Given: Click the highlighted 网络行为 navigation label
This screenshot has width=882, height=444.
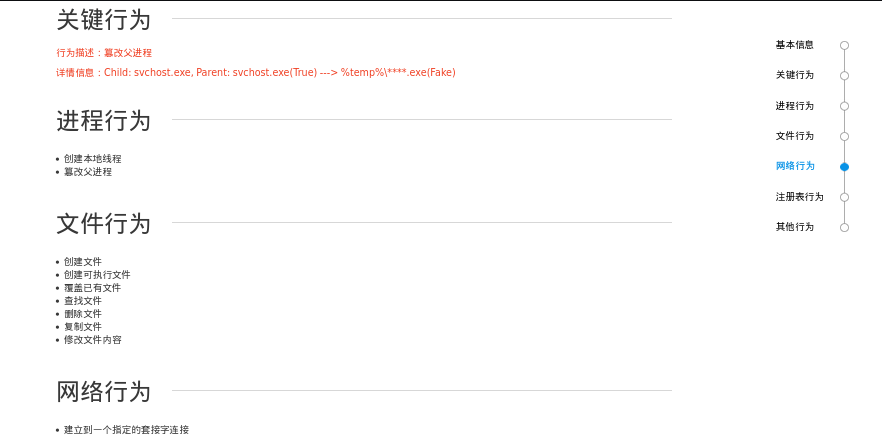Looking at the screenshot, I should [794, 166].
